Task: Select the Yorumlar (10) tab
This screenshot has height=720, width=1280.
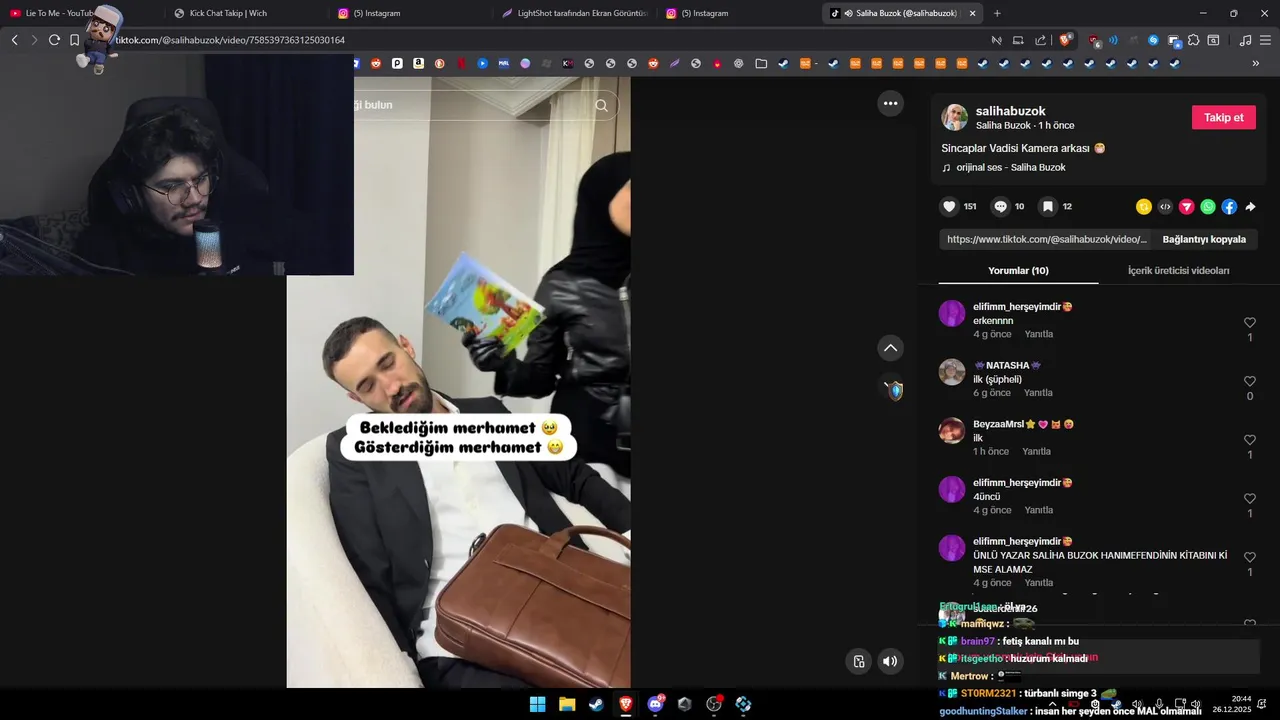Action: click(x=1018, y=270)
